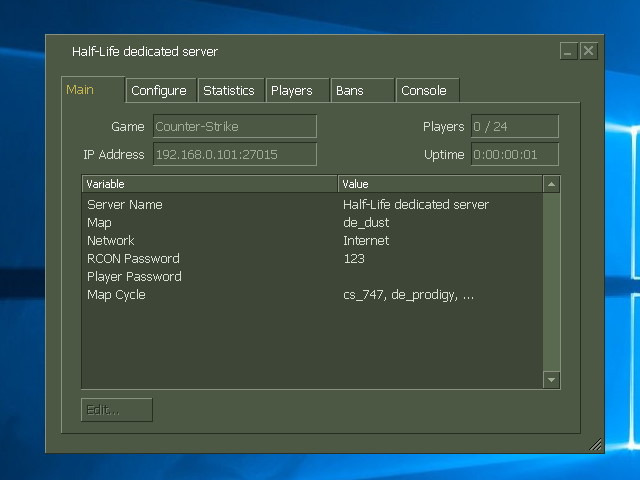Click the IP Address field 192.168.0.101:27015
Image resolution: width=640 pixels, height=480 pixels.
click(x=235, y=154)
